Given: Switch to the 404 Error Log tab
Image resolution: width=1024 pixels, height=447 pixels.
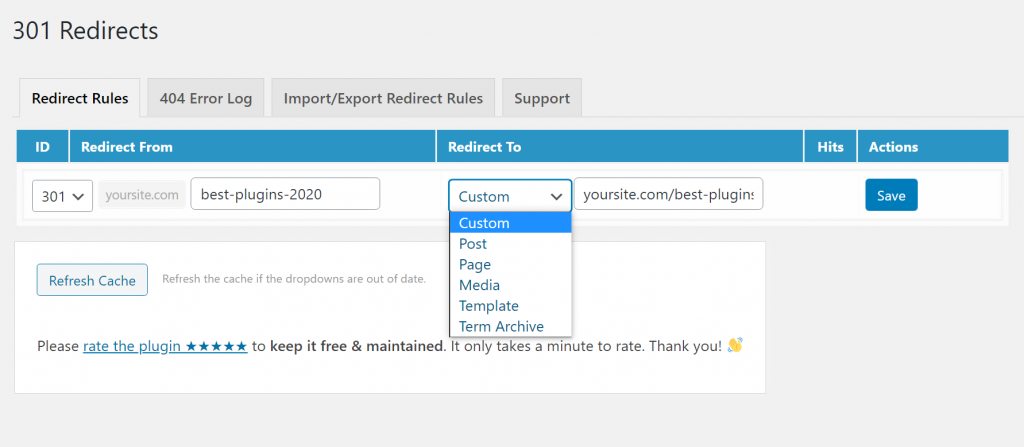Looking at the screenshot, I should [205, 98].
